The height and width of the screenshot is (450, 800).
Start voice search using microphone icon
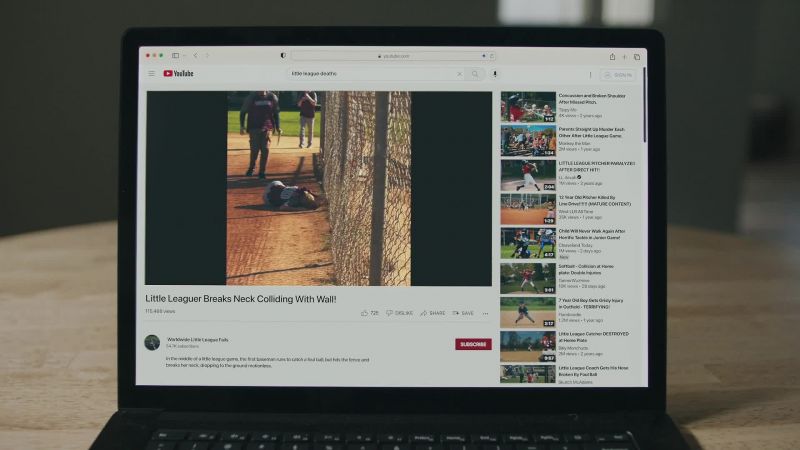pyautogui.click(x=494, y=74)
